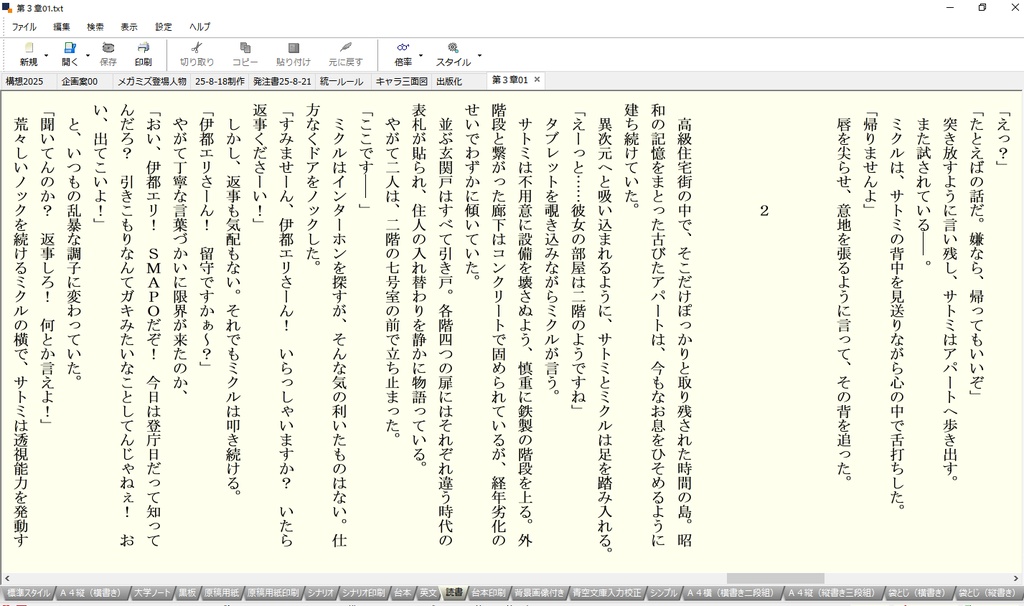Create a new document with 新規 icon
The height and width of the screenshot is (606, 1024).
28,48
